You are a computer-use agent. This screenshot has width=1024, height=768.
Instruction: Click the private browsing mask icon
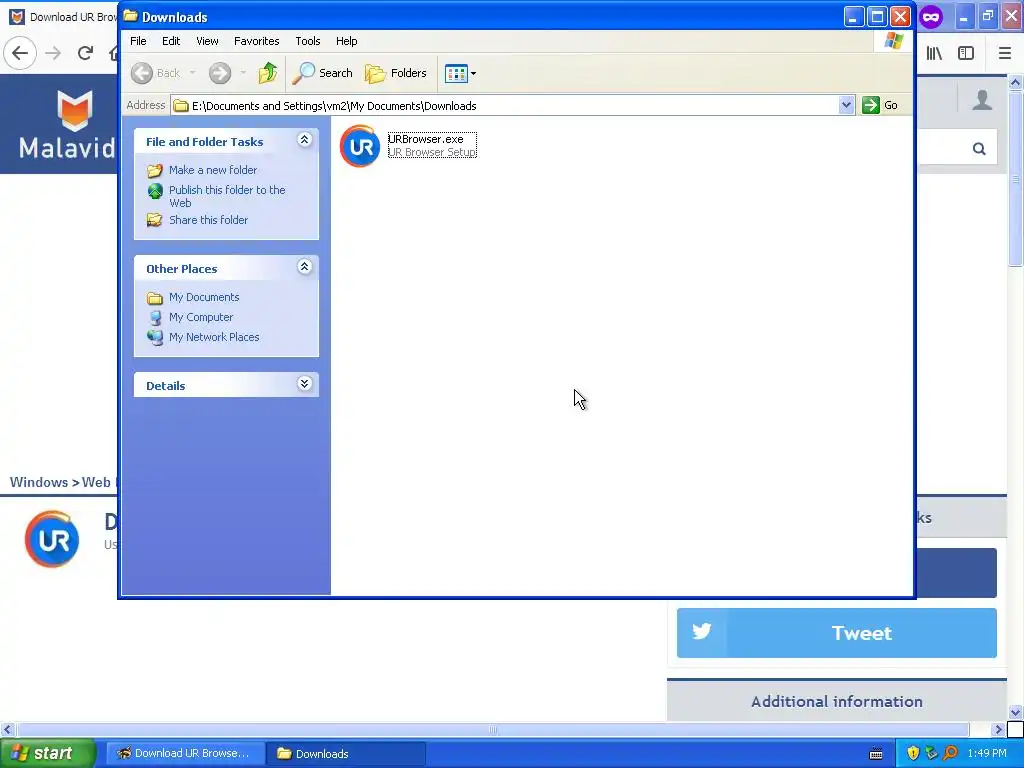point(931,17)
